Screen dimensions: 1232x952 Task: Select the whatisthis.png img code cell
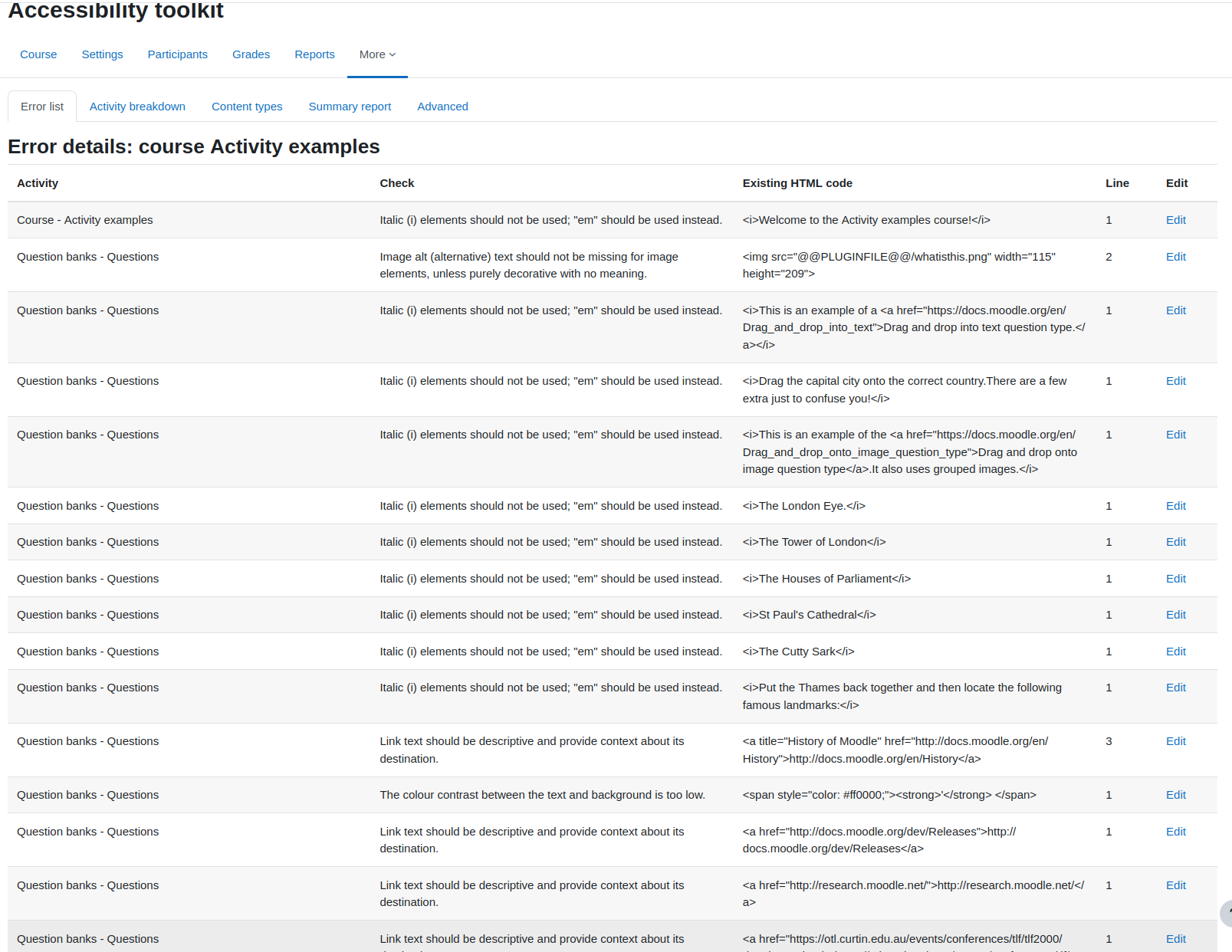[899, 265]
